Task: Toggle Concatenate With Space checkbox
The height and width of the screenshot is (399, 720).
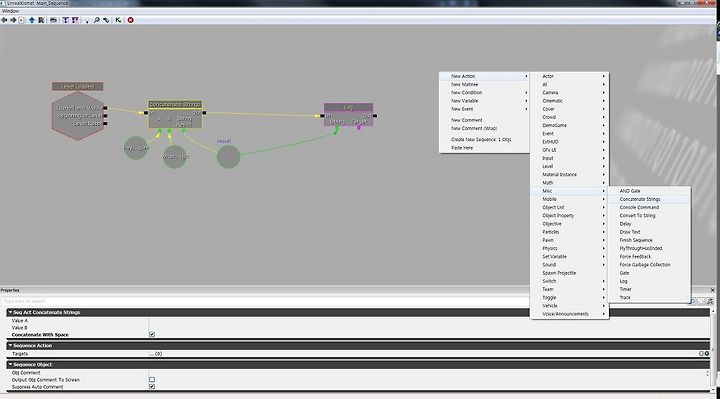Action: 152,334
